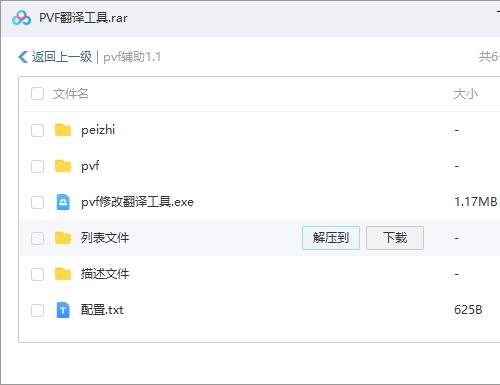Viewport: 500px width, 385px height.
Task: Click the Baidu Netdisk cloud logo icon
Action: coord(21,18)
